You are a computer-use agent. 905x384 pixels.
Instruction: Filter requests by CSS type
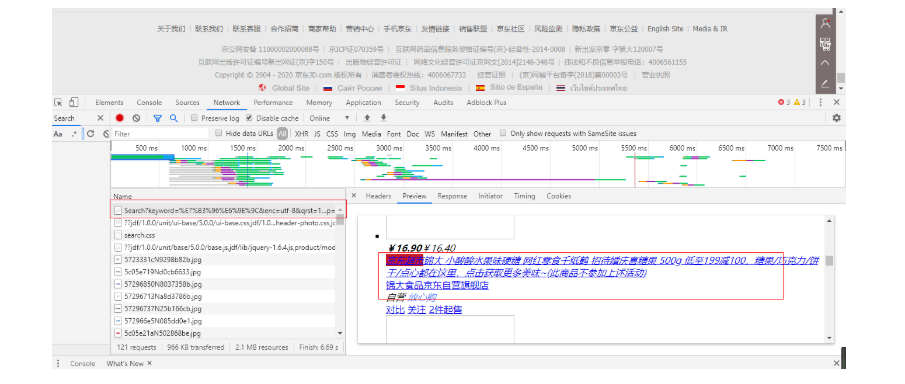[332, 133]
